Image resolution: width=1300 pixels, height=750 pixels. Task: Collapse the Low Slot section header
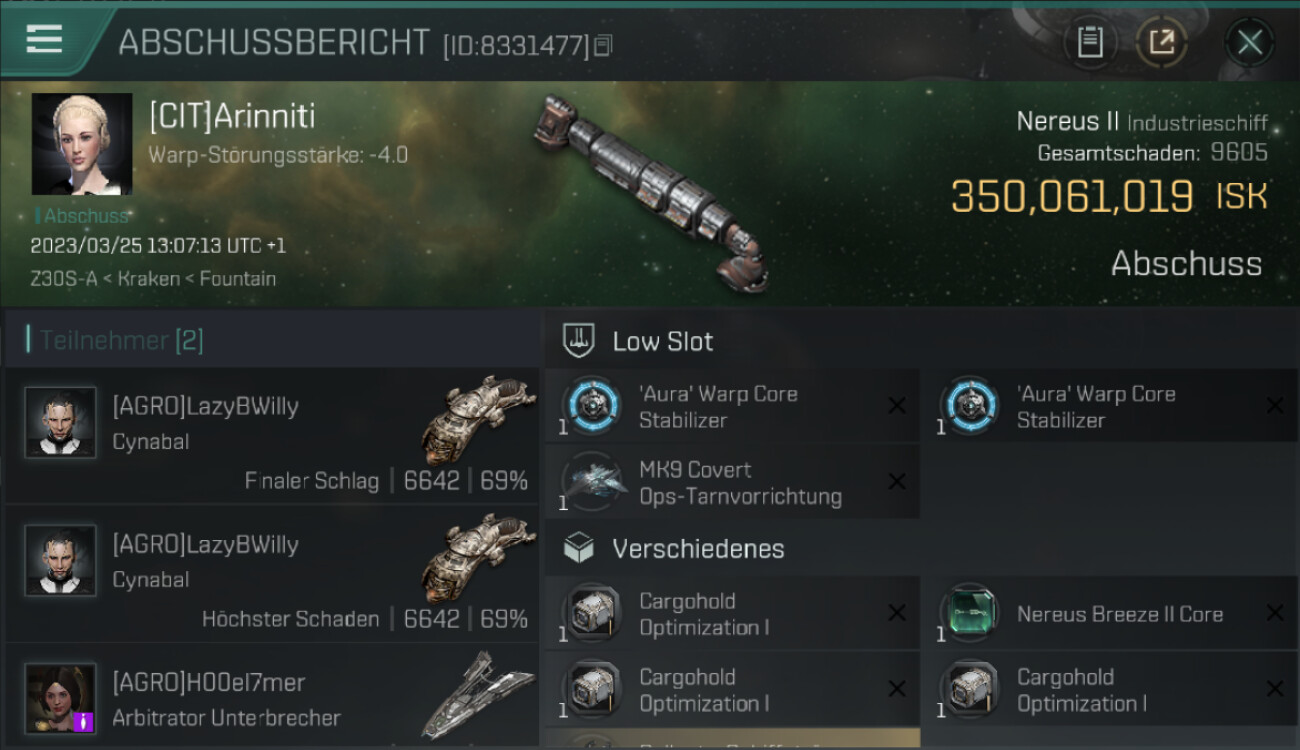pos(922,341)
